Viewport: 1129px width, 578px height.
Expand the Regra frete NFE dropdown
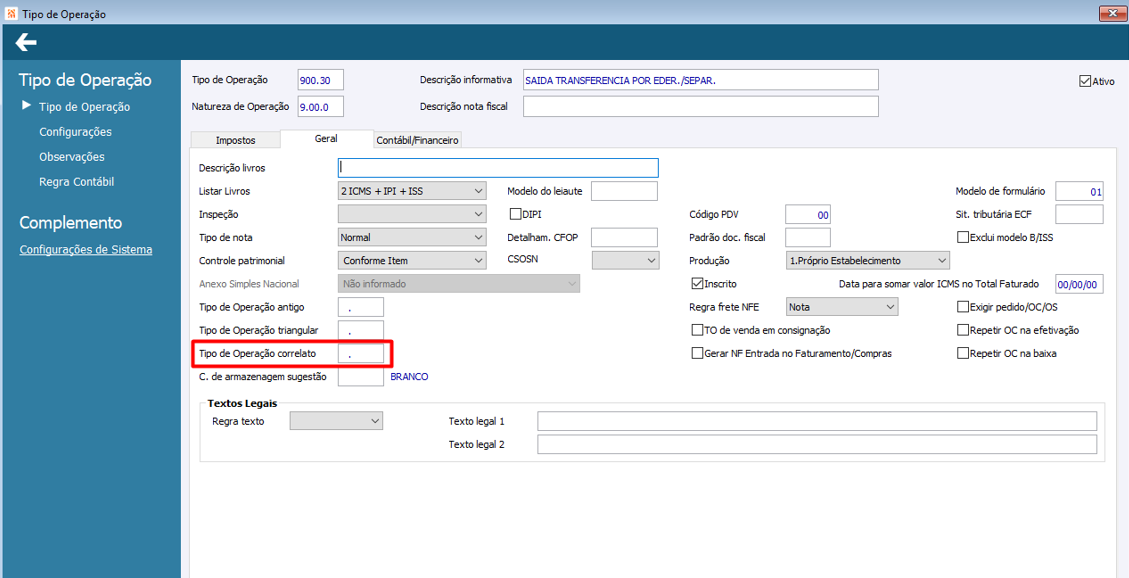click(841, 307)
